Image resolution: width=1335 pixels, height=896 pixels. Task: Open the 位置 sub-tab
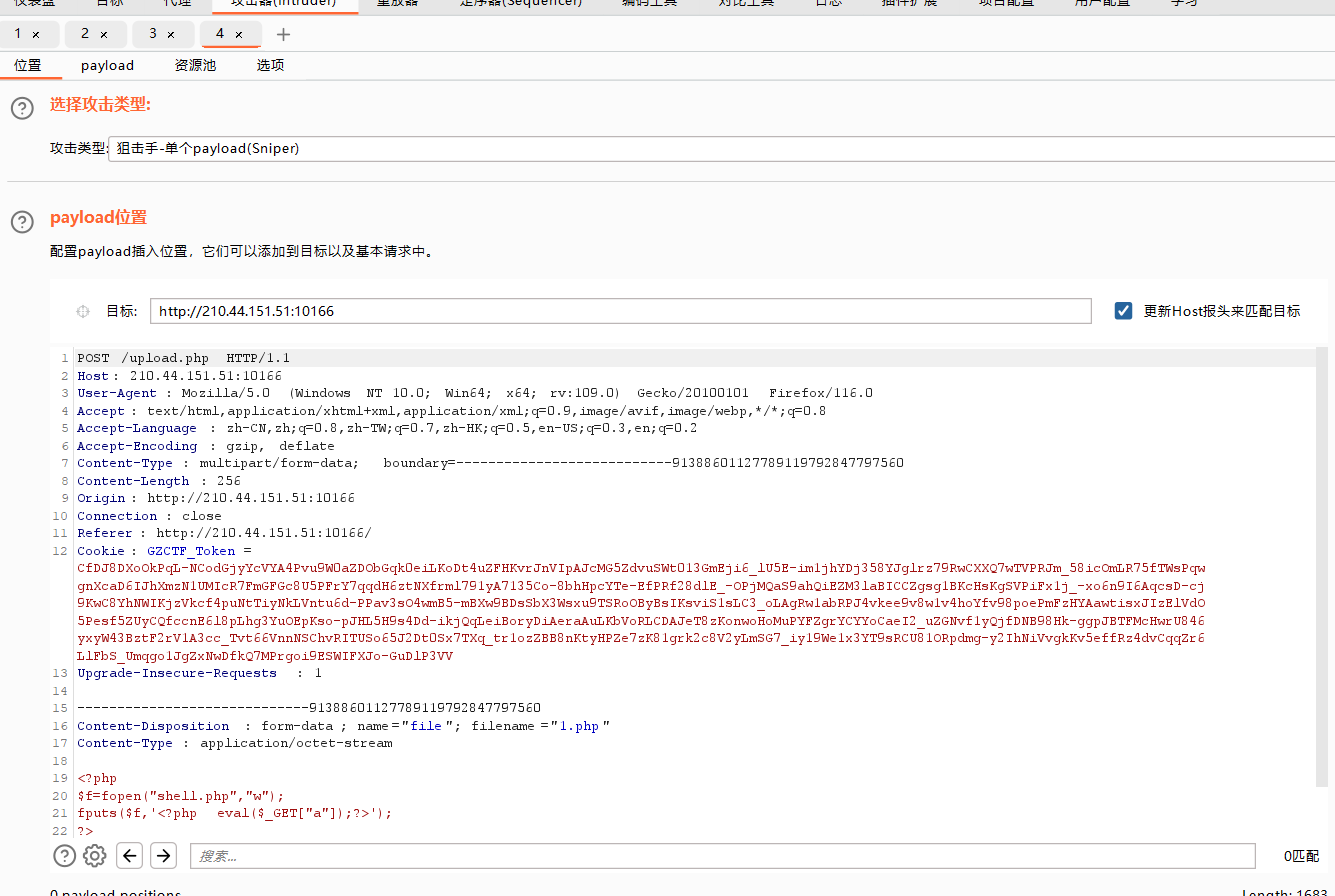coord(28,65)
